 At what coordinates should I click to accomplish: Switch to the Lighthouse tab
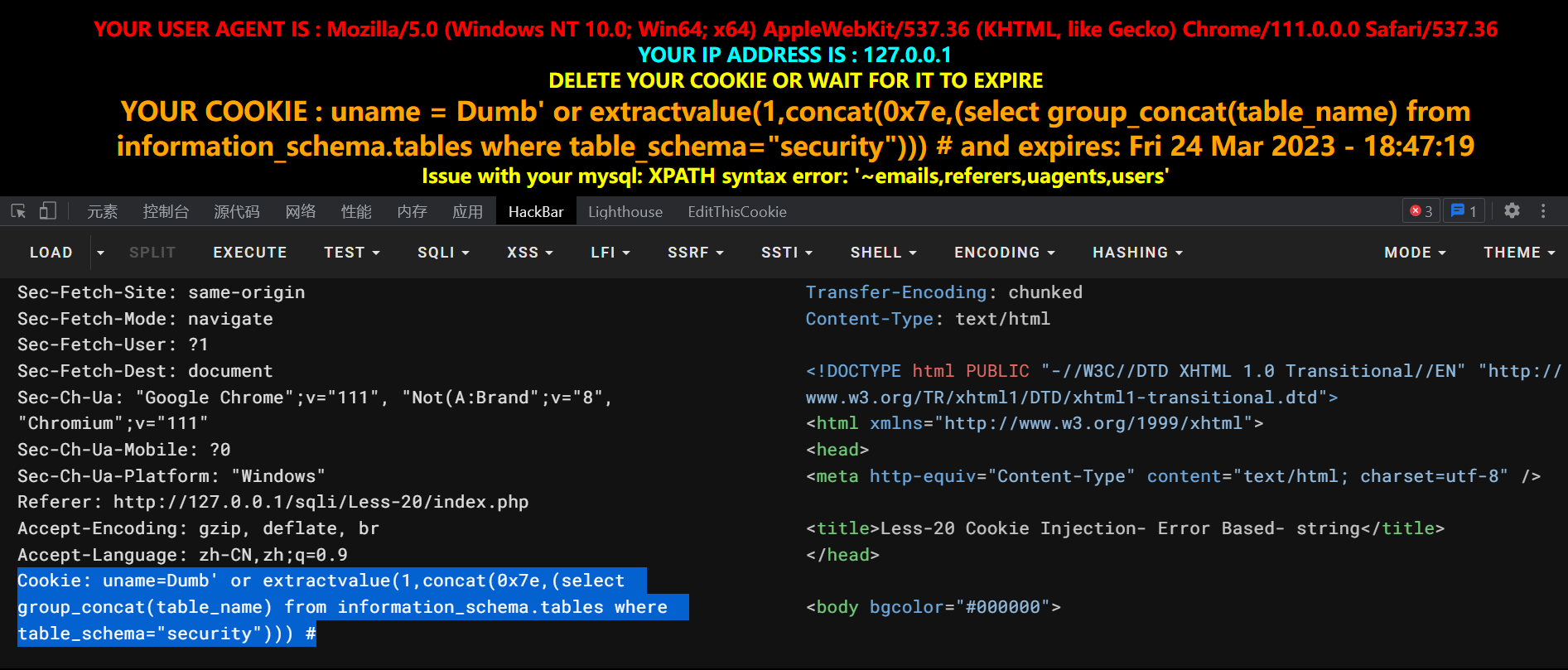click(x=625, y=212)
